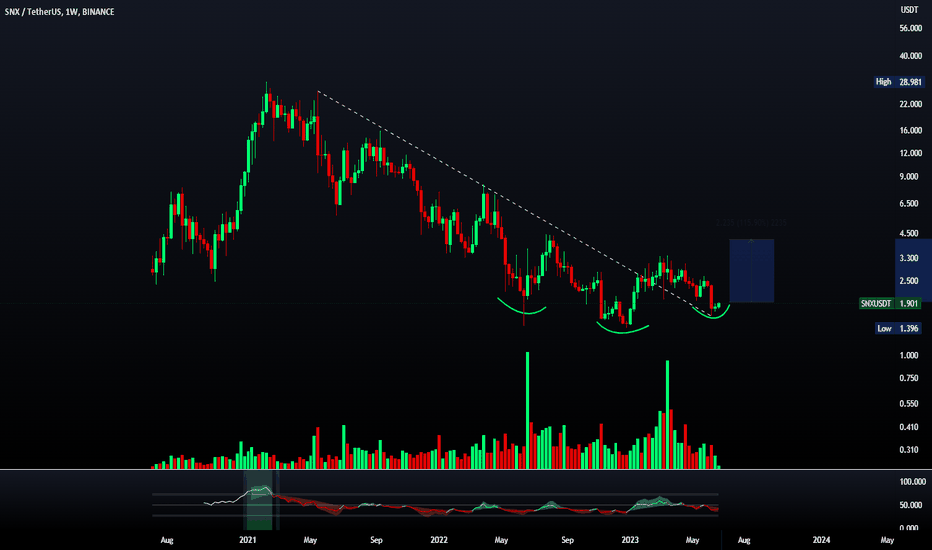This screenshot has width=932, height=550.
Task: Click the 12.000 price axis label
Action: click(x=910, y=153)
